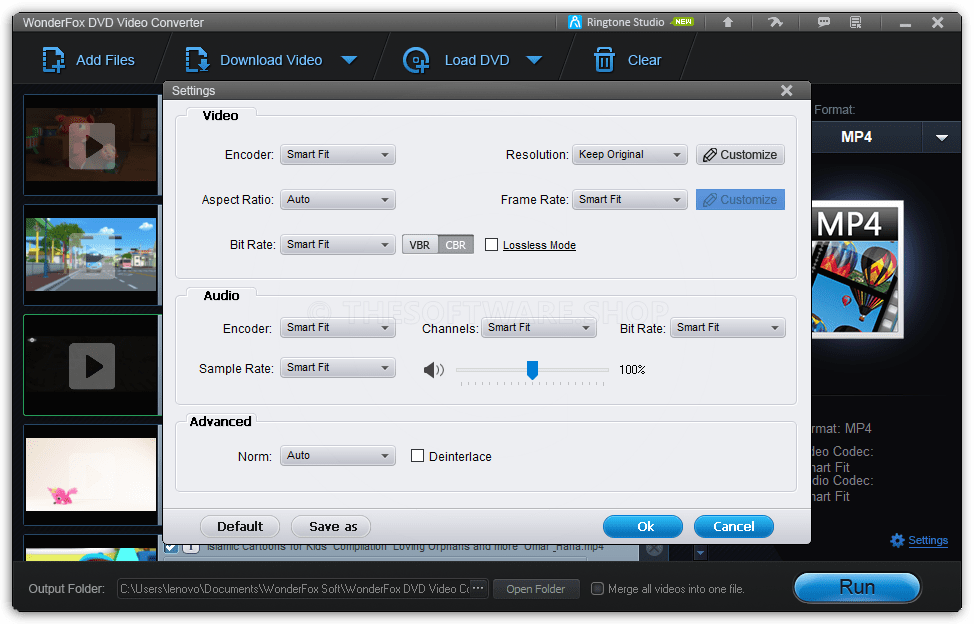This screenshot has height=624, width=974.
Task: Click the MP4 format image
Action: [857, 269]
